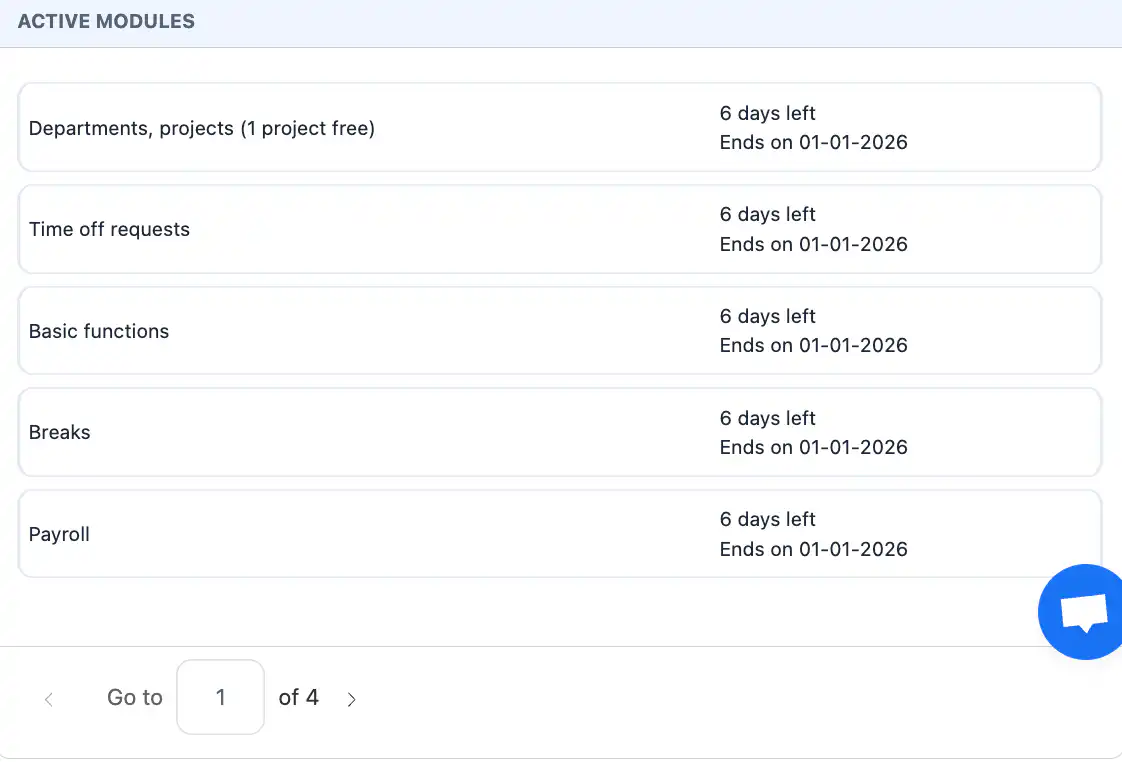This screenshot has width=1122, height=762.
Task: Select the Departments, projects module row
Action: click(x=202, y=128)
